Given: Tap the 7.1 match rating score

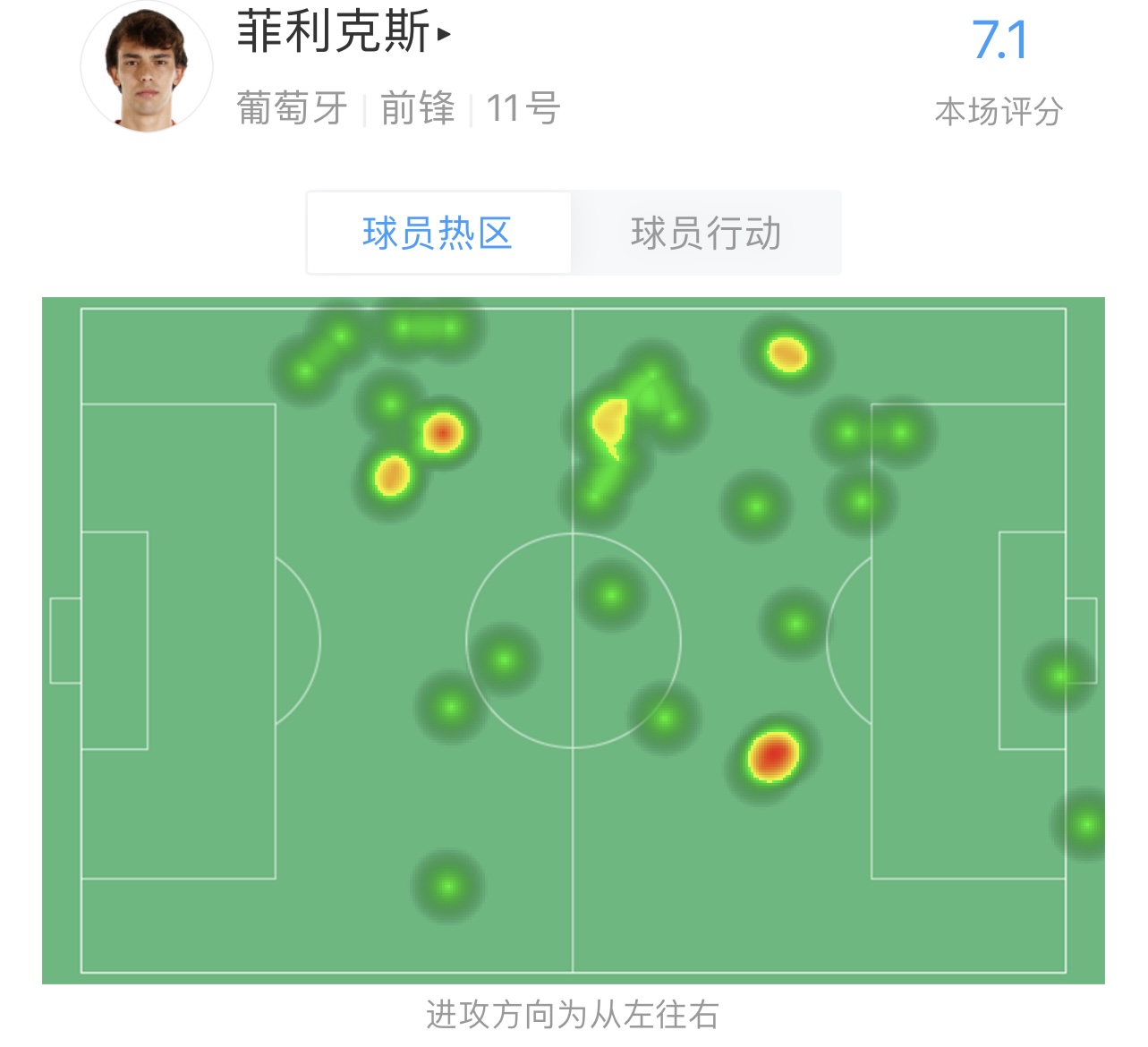Looking at the screenshot, I should (x=999, y=41).
